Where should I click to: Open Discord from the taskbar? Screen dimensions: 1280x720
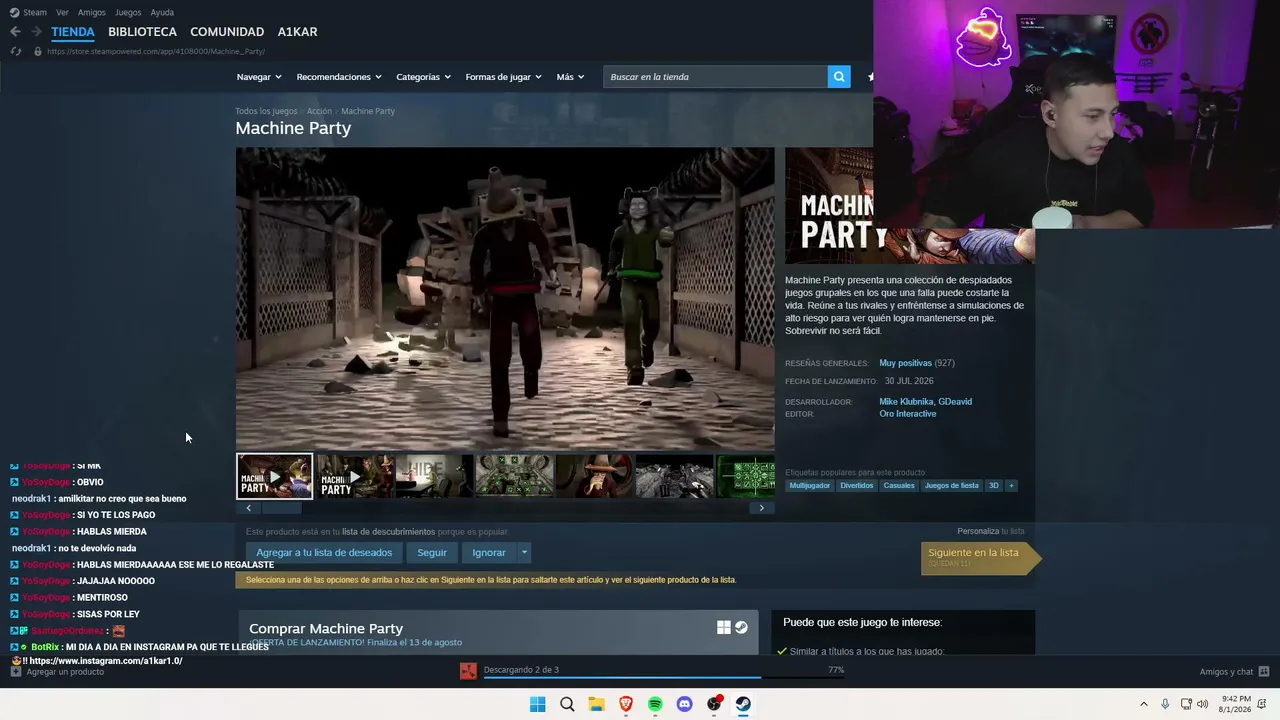(x=684, y=704)
